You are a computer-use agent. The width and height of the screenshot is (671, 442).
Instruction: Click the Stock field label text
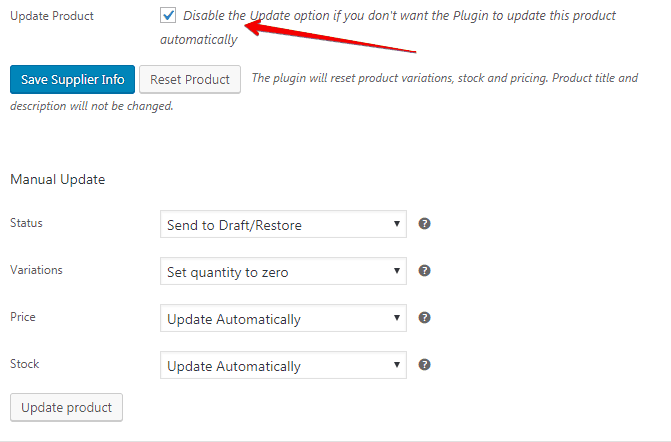[x=24, y=364]
